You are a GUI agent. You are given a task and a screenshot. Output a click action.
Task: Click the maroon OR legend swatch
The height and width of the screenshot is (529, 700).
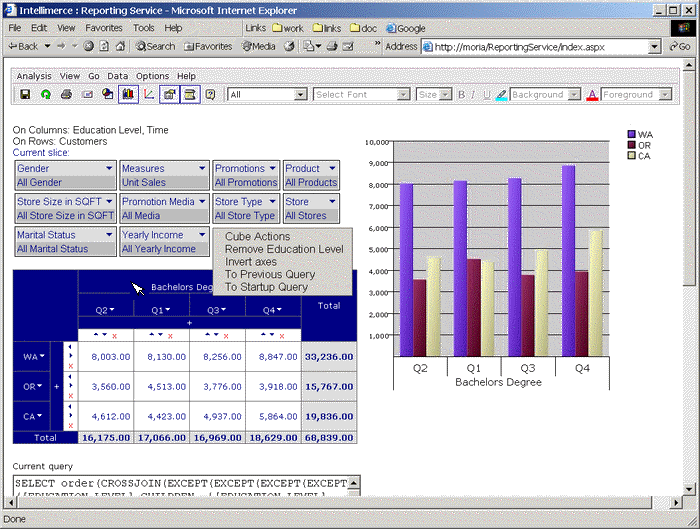pyautogui.click(x=631, y=145)
